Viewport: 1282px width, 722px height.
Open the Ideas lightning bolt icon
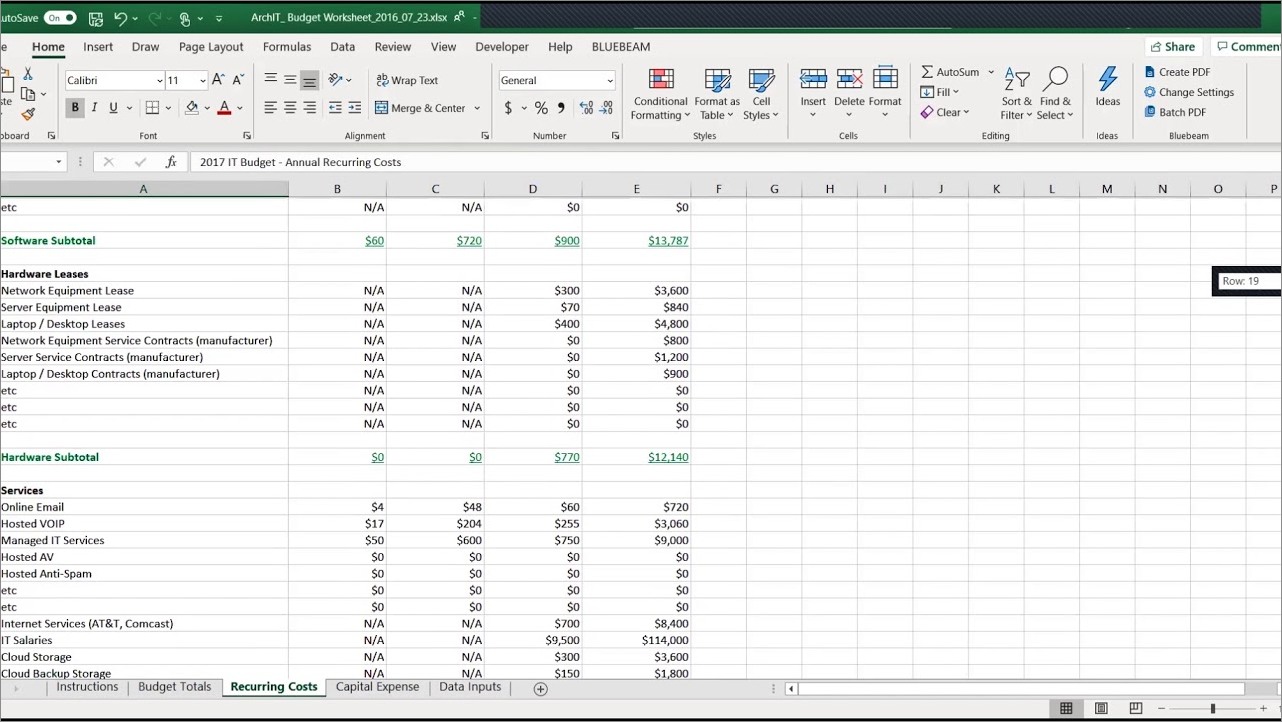pos(1107,80)
